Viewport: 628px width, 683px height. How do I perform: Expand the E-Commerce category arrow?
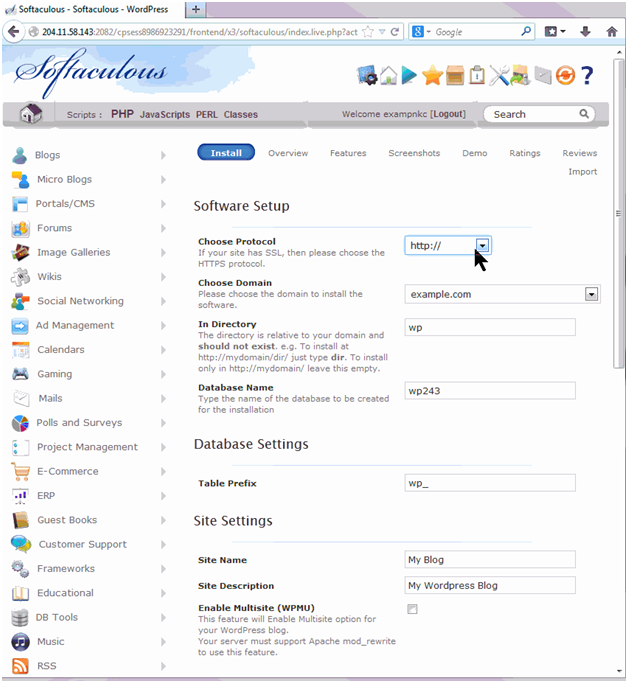tap(163, 472)
